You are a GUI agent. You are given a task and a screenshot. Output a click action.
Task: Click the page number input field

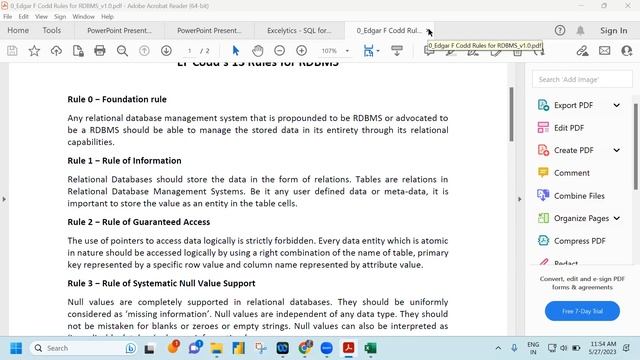(x=189, y=51)
